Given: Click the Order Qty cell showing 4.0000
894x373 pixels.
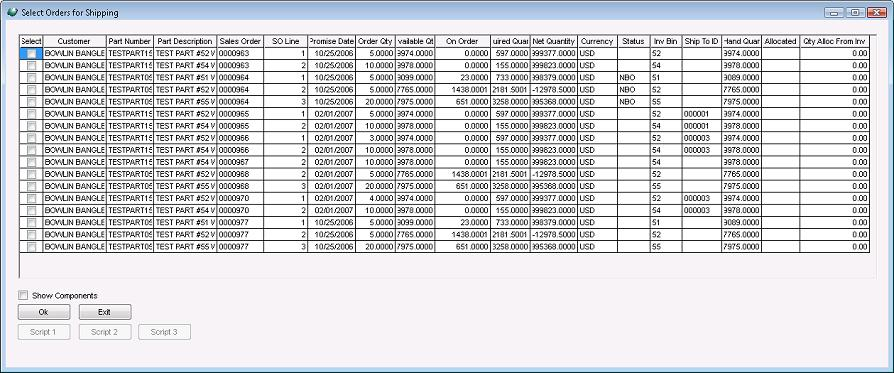Looking at the screenshot, I should pyautogui.click(x=376, y=198).
